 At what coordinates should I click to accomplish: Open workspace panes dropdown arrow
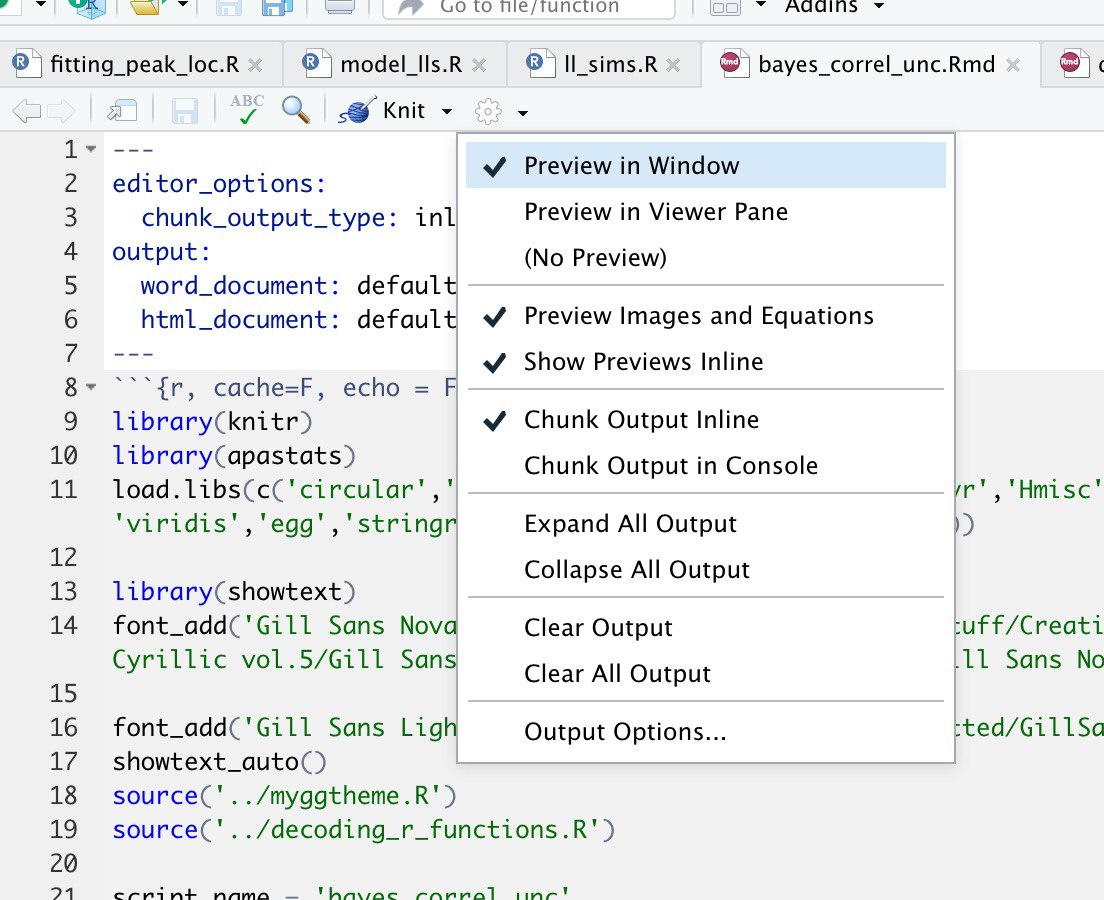760,5
